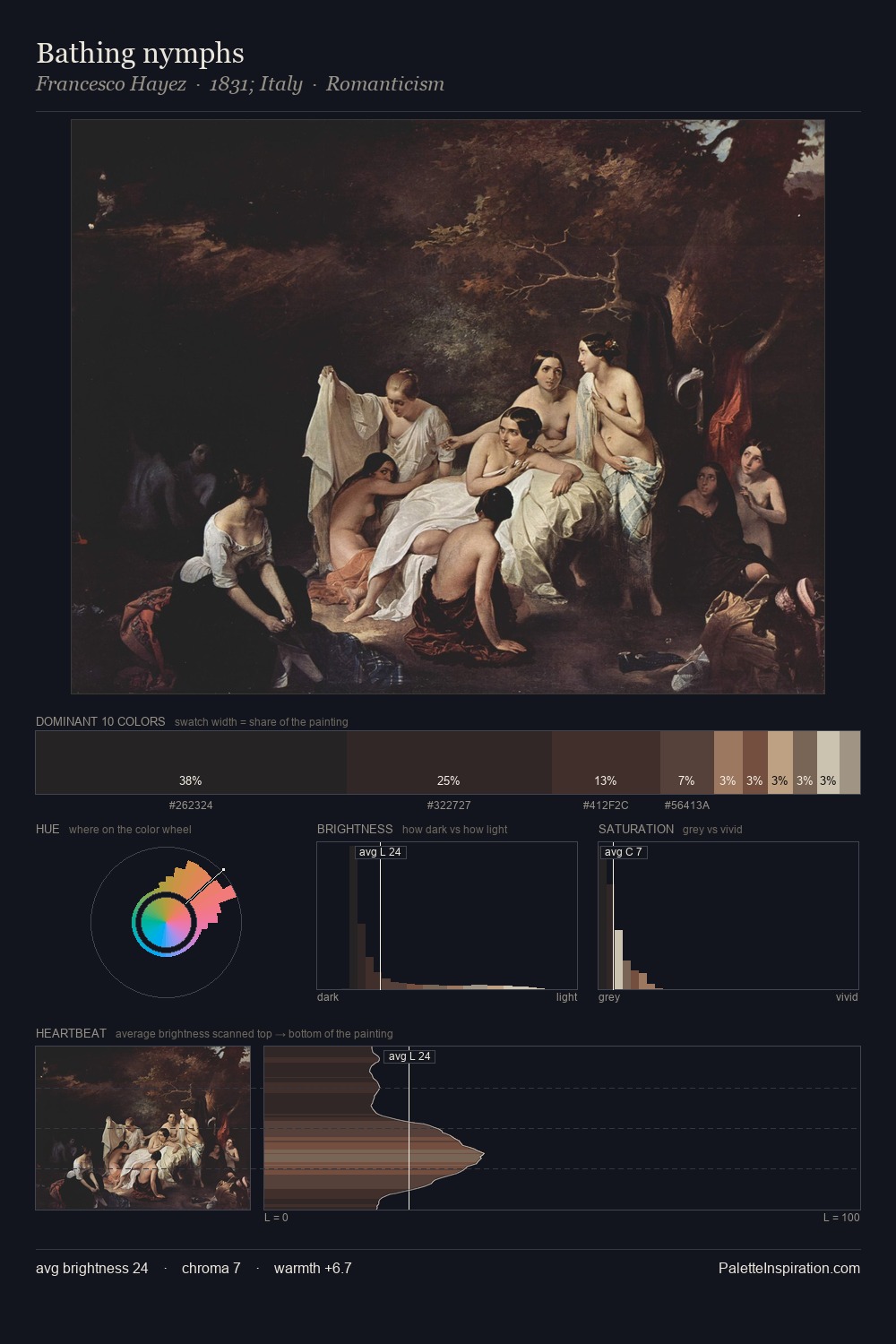The image size is (896, 1344).
Task: Click the 'light' label on the brightness axis
Action: [x=567, y=997]
